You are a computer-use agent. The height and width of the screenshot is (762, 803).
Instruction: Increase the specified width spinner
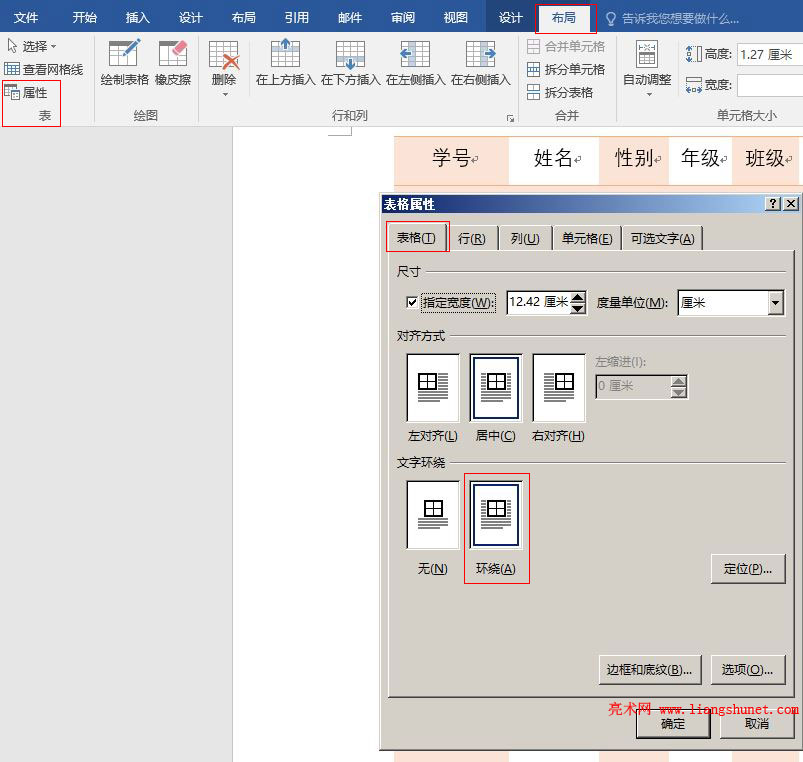tap(578, 297)
